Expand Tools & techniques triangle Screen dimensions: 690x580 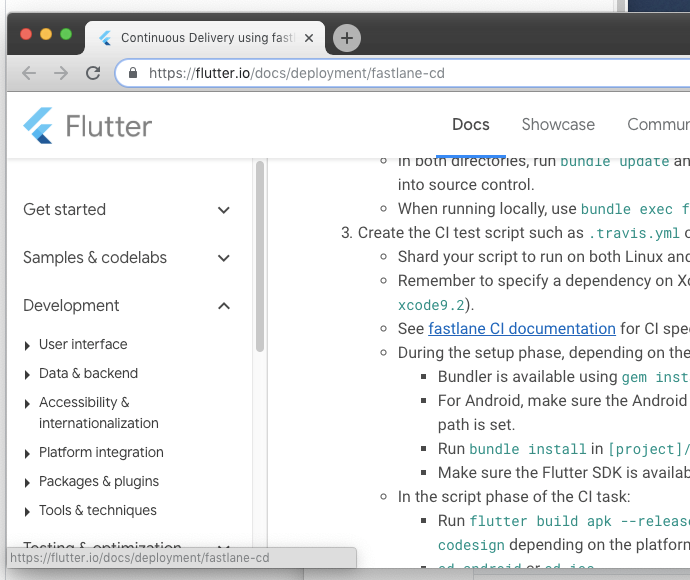pyautogui.click(x=27, y=511)
